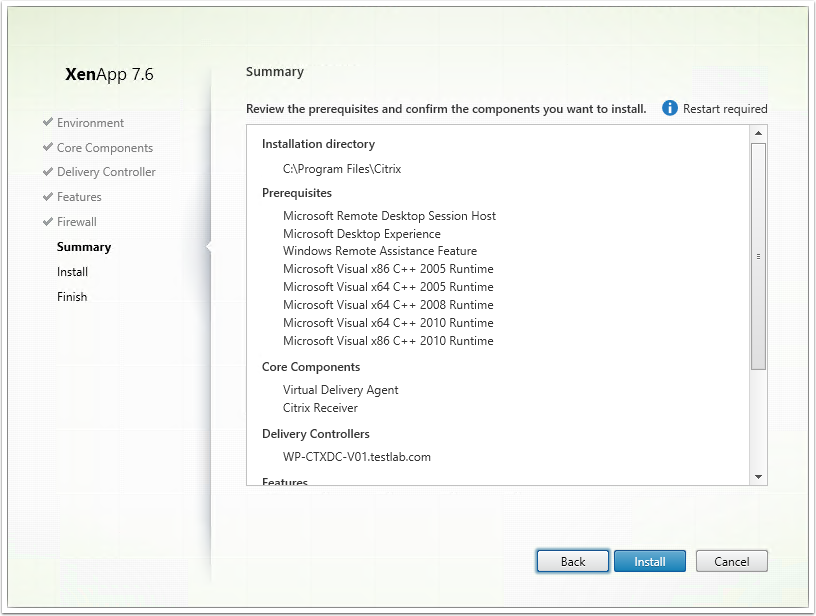
Task: Cancel the XenApp installation
Action: [731, 561]
